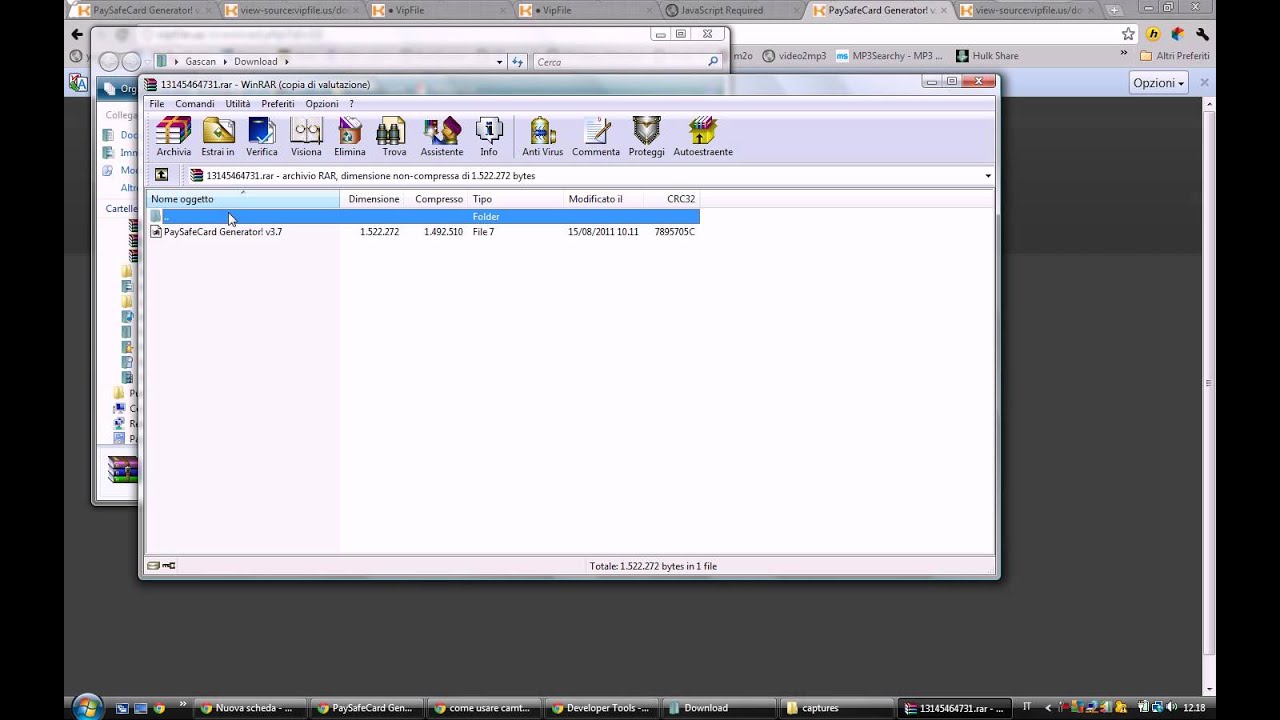Click the 15/08/2011 10.11 date cell
Image resolution: width=1280 pixels, height=720 pixels.
click(x=603, y=232)
